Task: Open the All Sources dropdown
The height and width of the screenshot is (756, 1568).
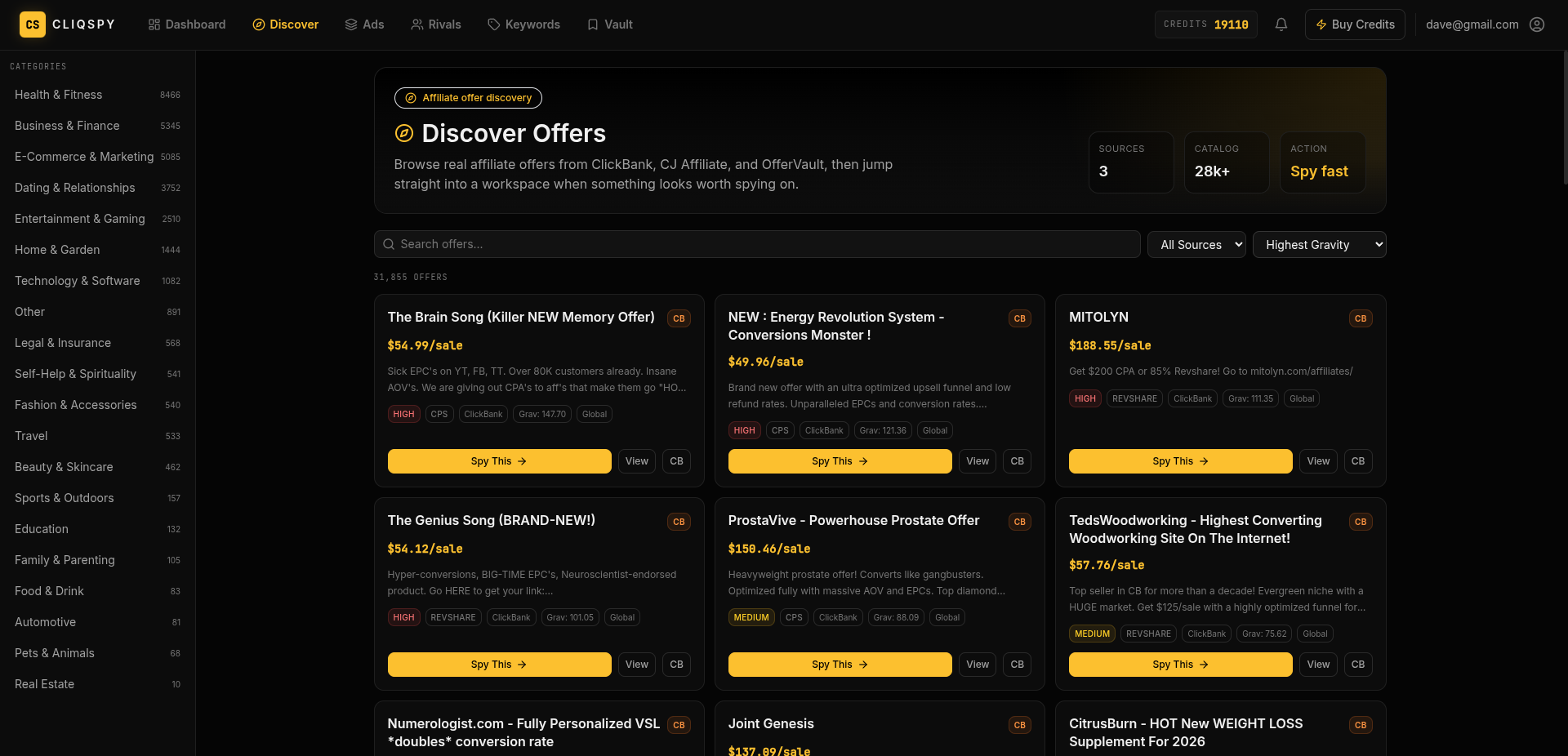Action: click(1196, 244)
